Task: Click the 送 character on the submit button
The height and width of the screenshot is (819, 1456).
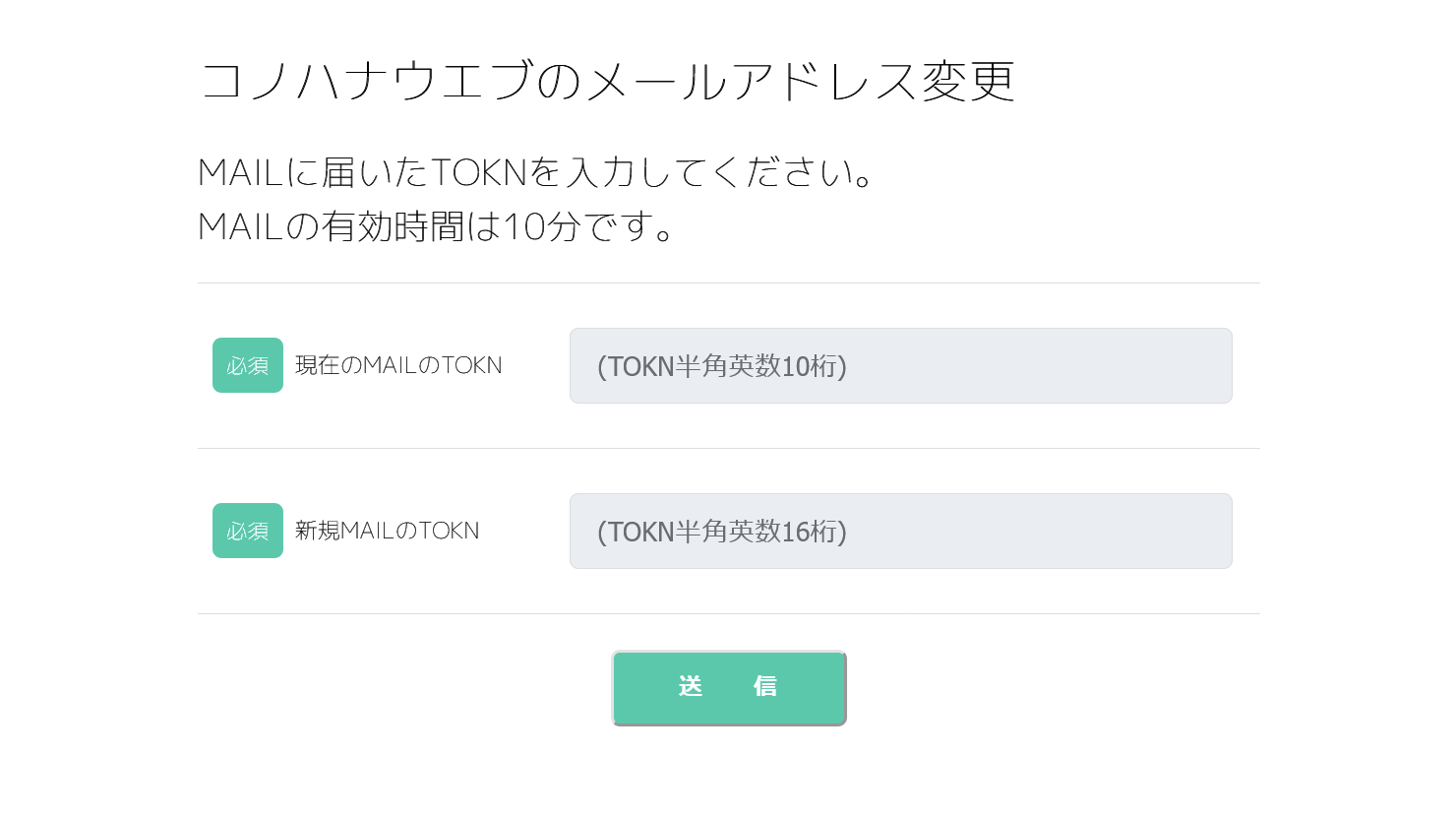Action: (691, 686)
